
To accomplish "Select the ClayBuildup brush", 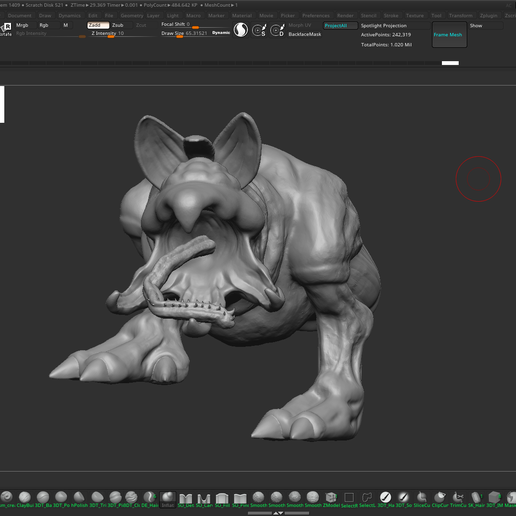I will (25, 499).
